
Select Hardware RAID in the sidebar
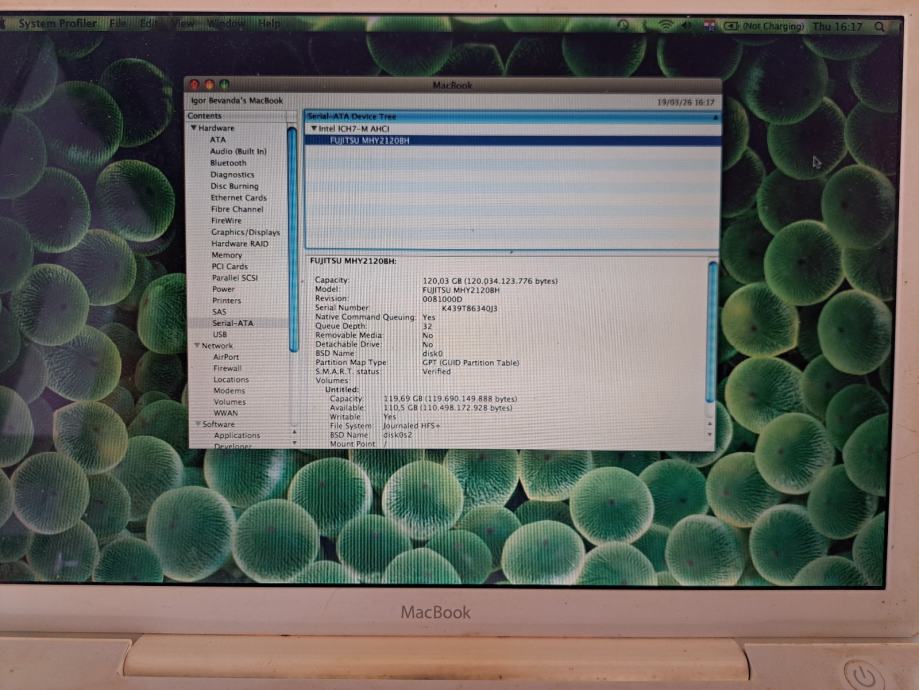pyautogui.click(x=240, y=243)
